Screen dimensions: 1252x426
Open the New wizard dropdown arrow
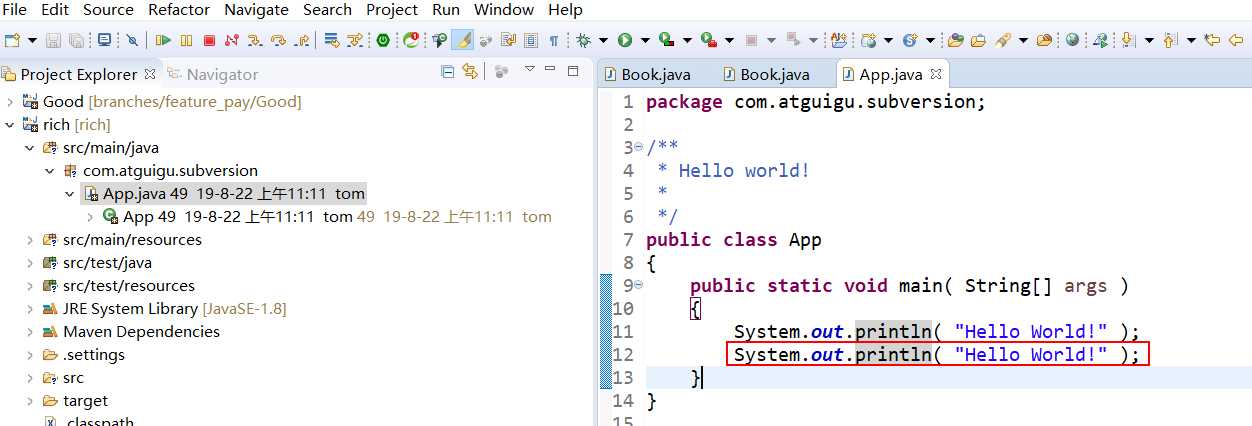click(x=32, y=40)
